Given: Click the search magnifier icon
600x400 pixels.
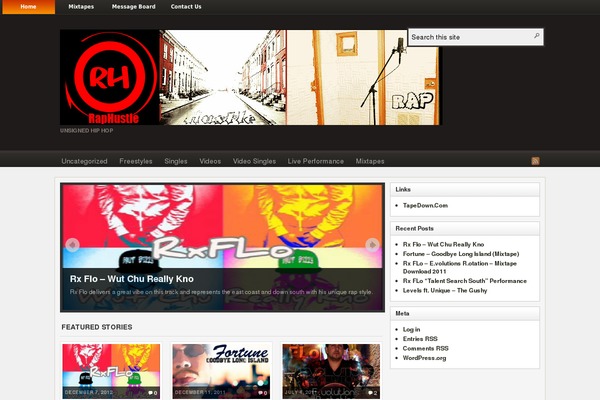Looking at the screenshot, I should click(536, 36).
